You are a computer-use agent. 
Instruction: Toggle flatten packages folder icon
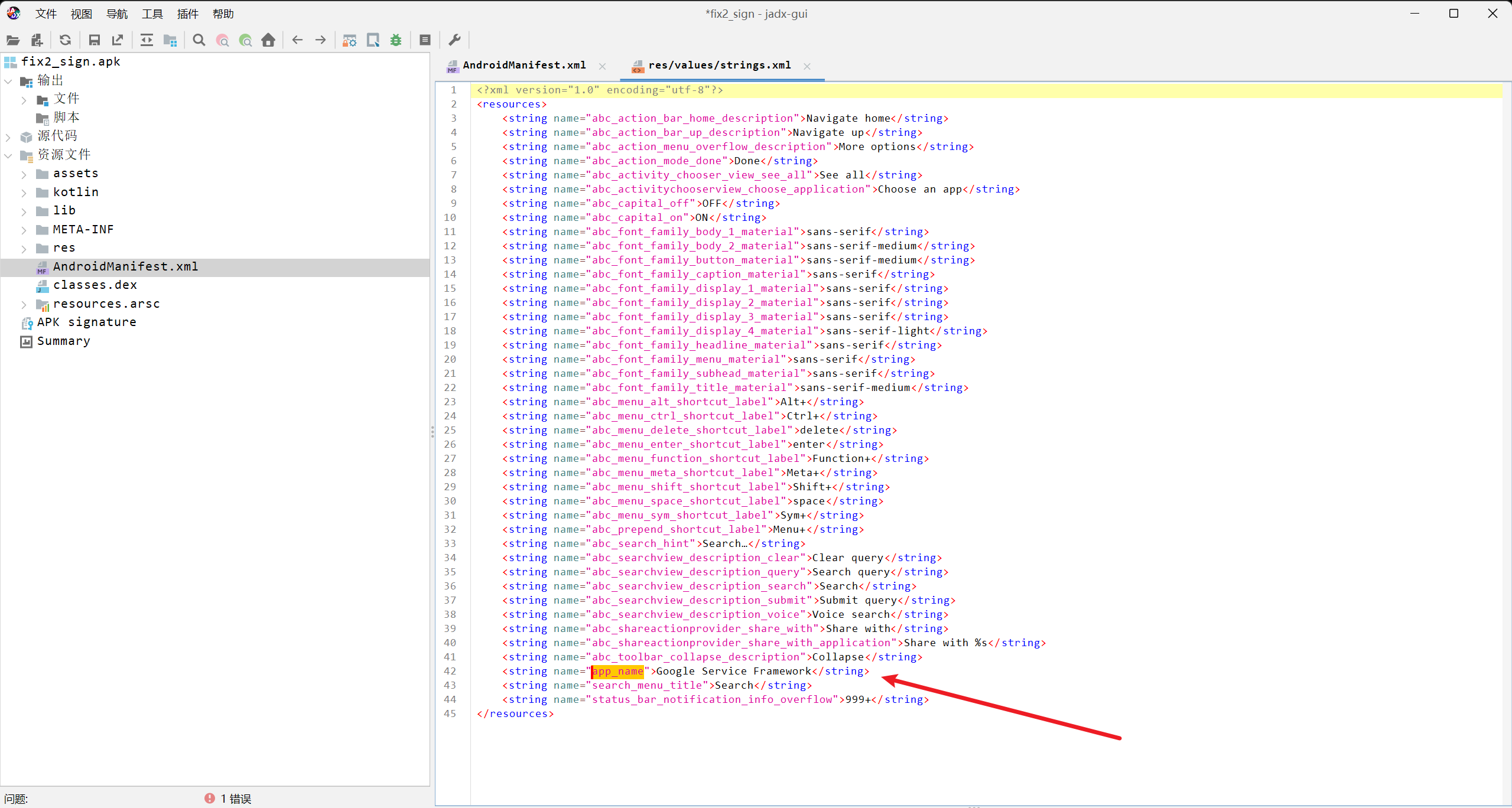170,40
